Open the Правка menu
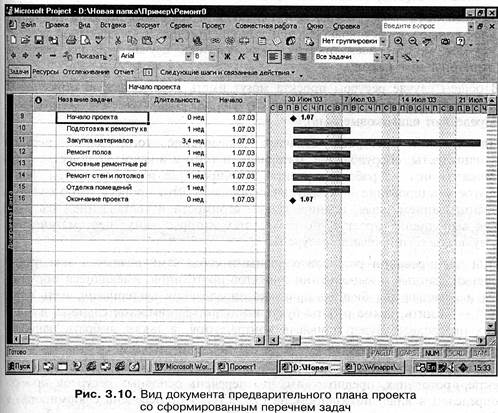 coord(57,25)
